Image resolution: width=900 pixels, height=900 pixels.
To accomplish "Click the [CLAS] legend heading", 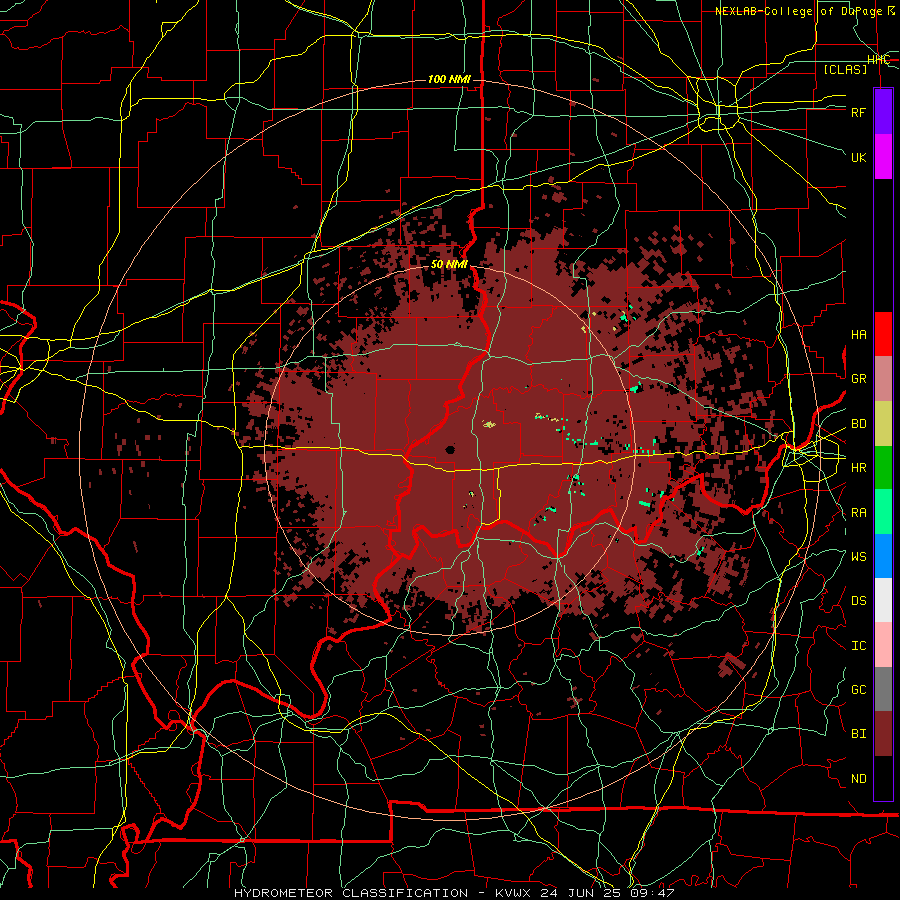I will 845,69.
